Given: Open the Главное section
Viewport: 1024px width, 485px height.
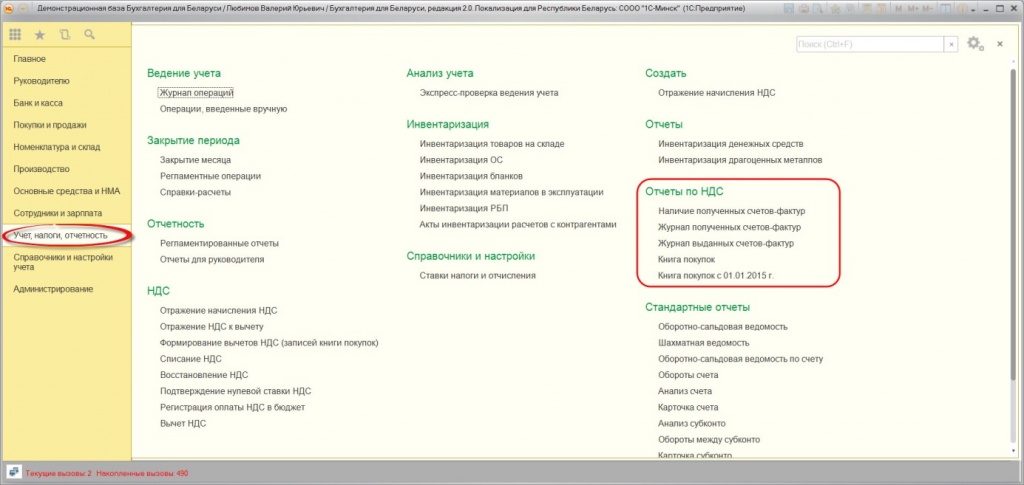Looking at the screenshot, I should 30,59.
